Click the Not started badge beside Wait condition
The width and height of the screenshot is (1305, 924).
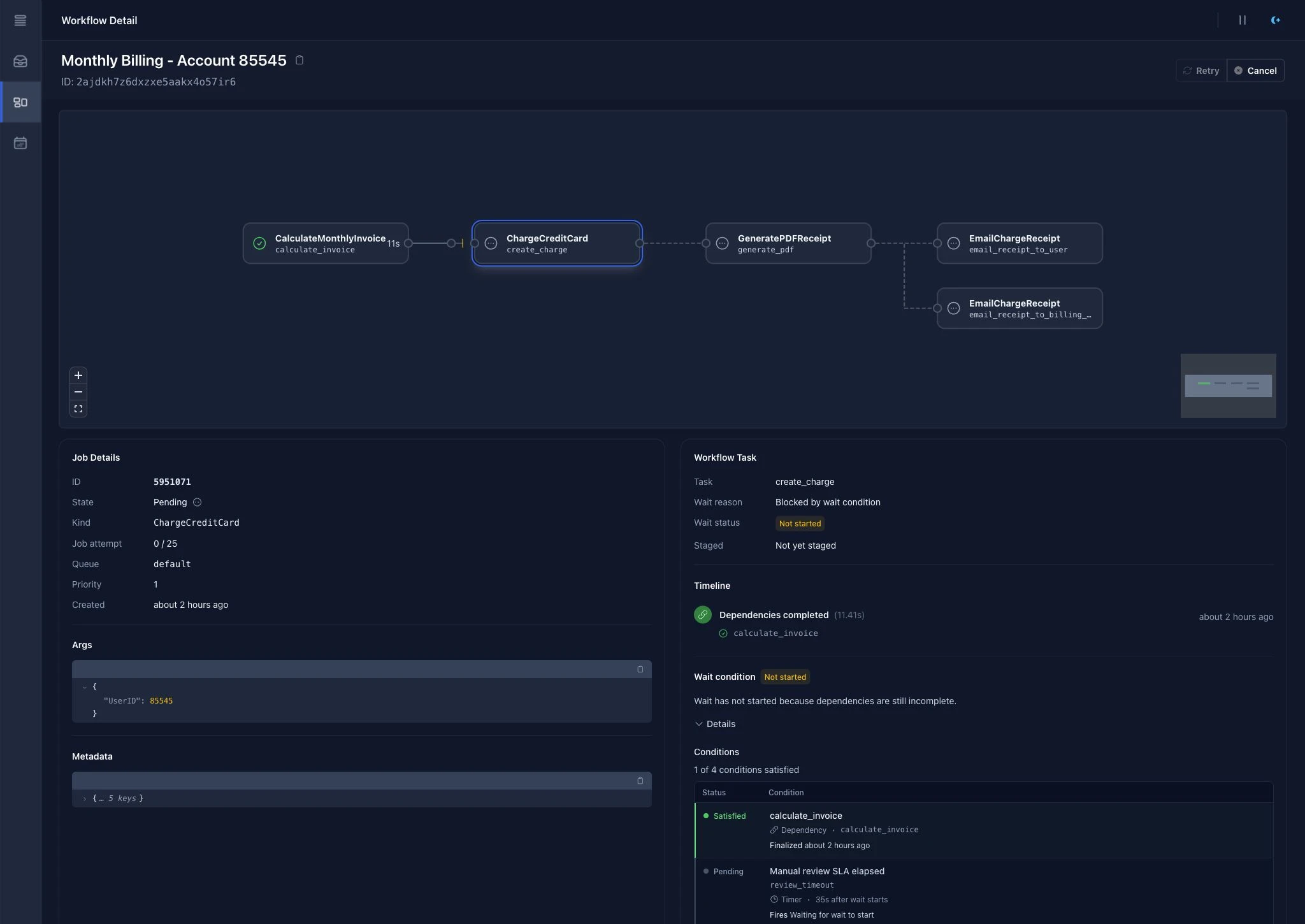pyautogui.click(x=785, y=677)
